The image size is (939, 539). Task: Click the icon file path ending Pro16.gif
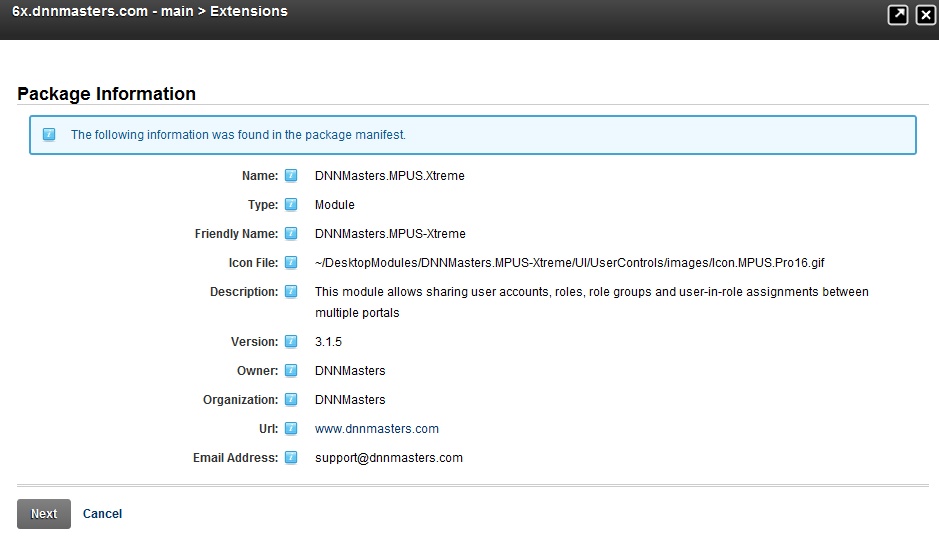point(570,263)
